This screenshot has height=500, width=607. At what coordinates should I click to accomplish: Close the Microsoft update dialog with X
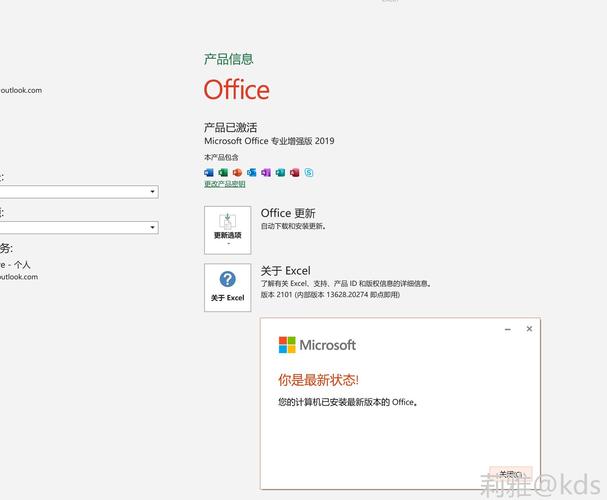[529, 329]
